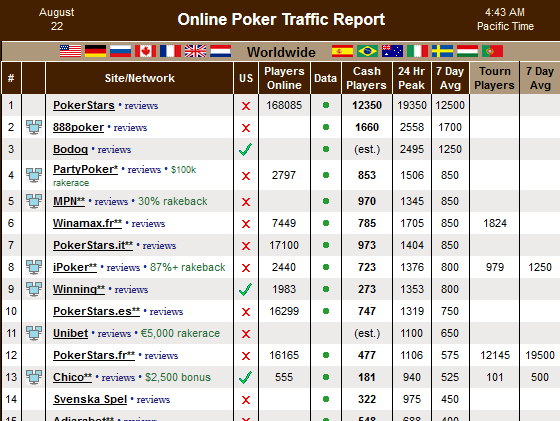The image size is (560, 421).
Task: Open the Svenska Spel link
Action: pos(90,399)
